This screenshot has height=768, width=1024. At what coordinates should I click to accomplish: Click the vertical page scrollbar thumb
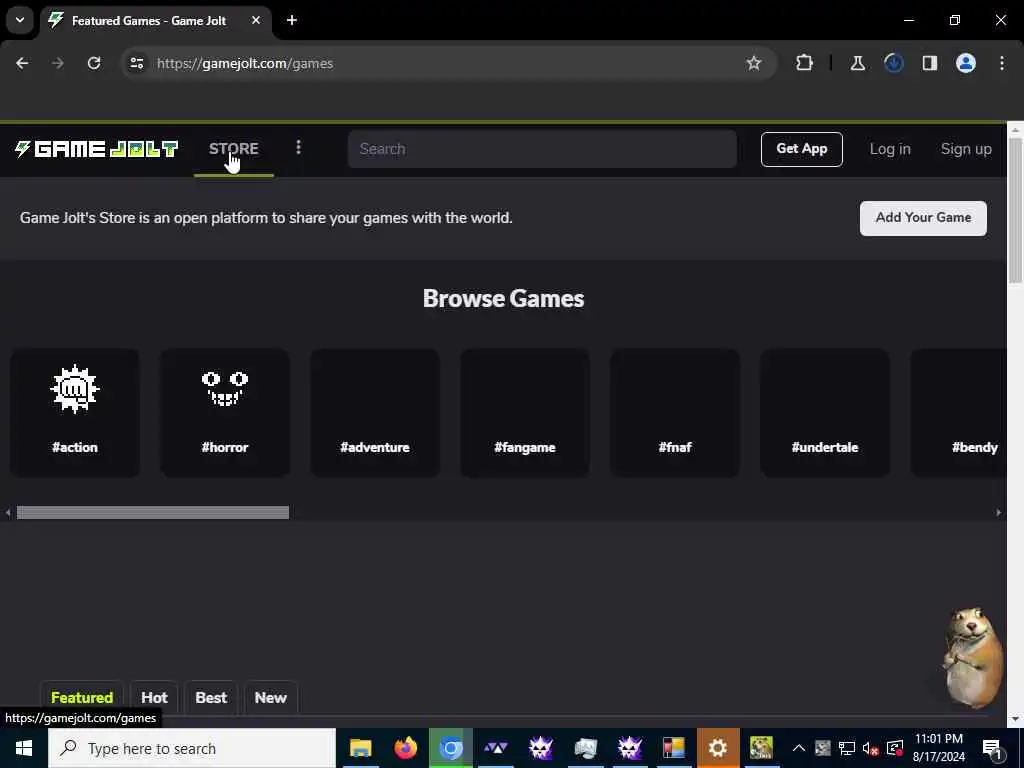coord(1016,210)
